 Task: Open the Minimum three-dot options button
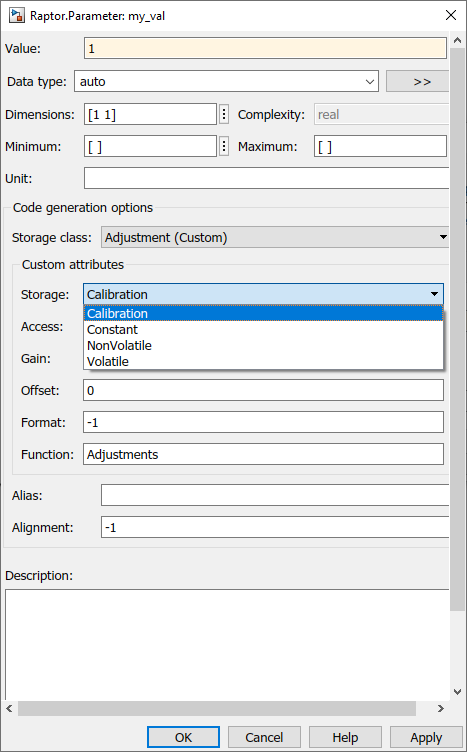[223, 146]
